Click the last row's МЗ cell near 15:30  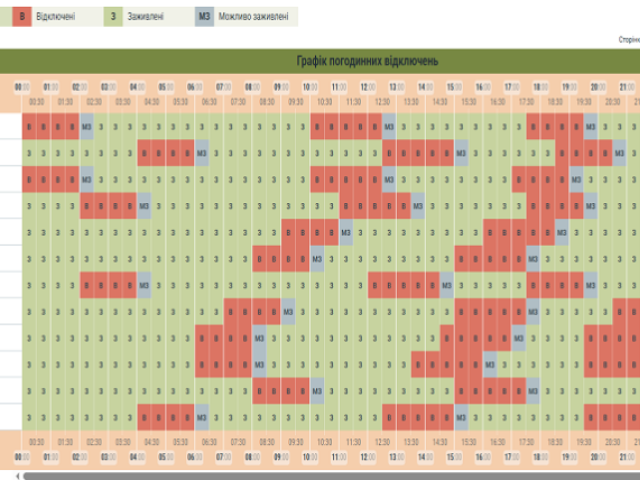click(x=461, y=415)
